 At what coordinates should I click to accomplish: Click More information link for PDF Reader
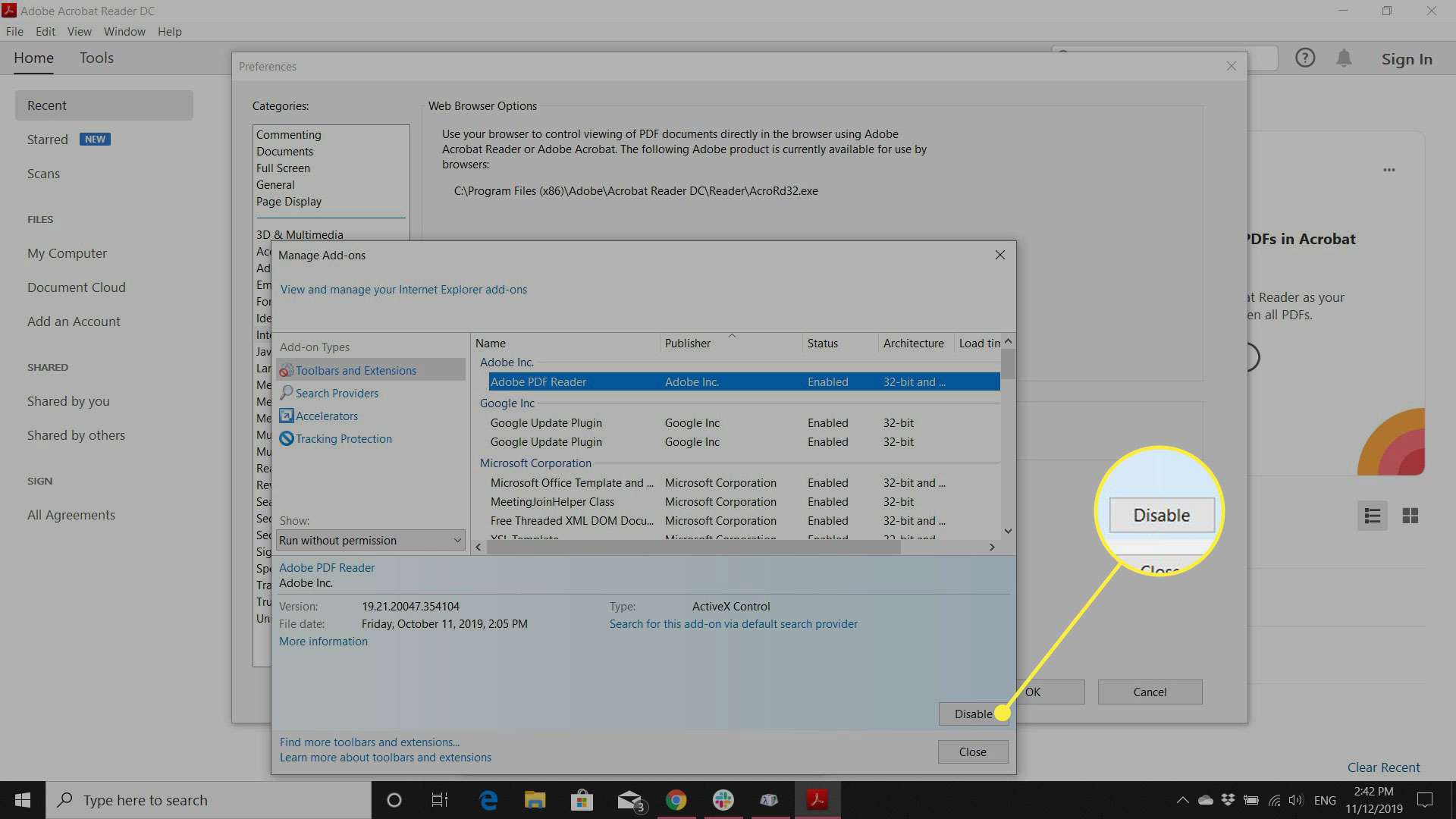(323, 641)
